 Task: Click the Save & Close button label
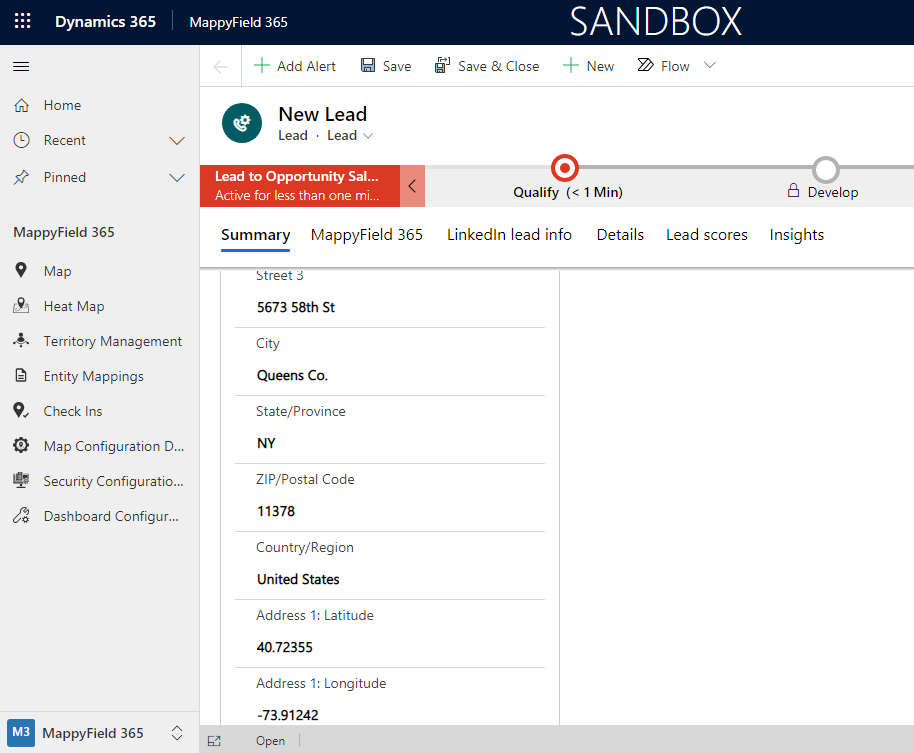click(x=498, y=66)
